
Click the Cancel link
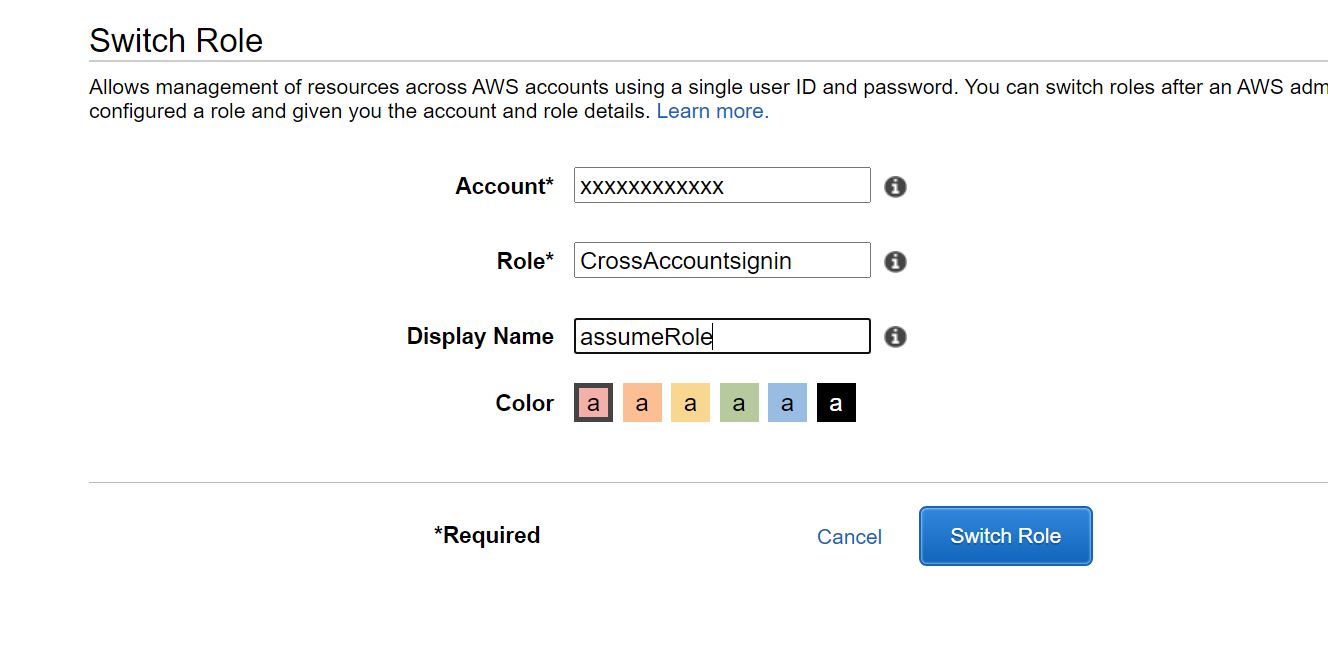coord(849,537)
